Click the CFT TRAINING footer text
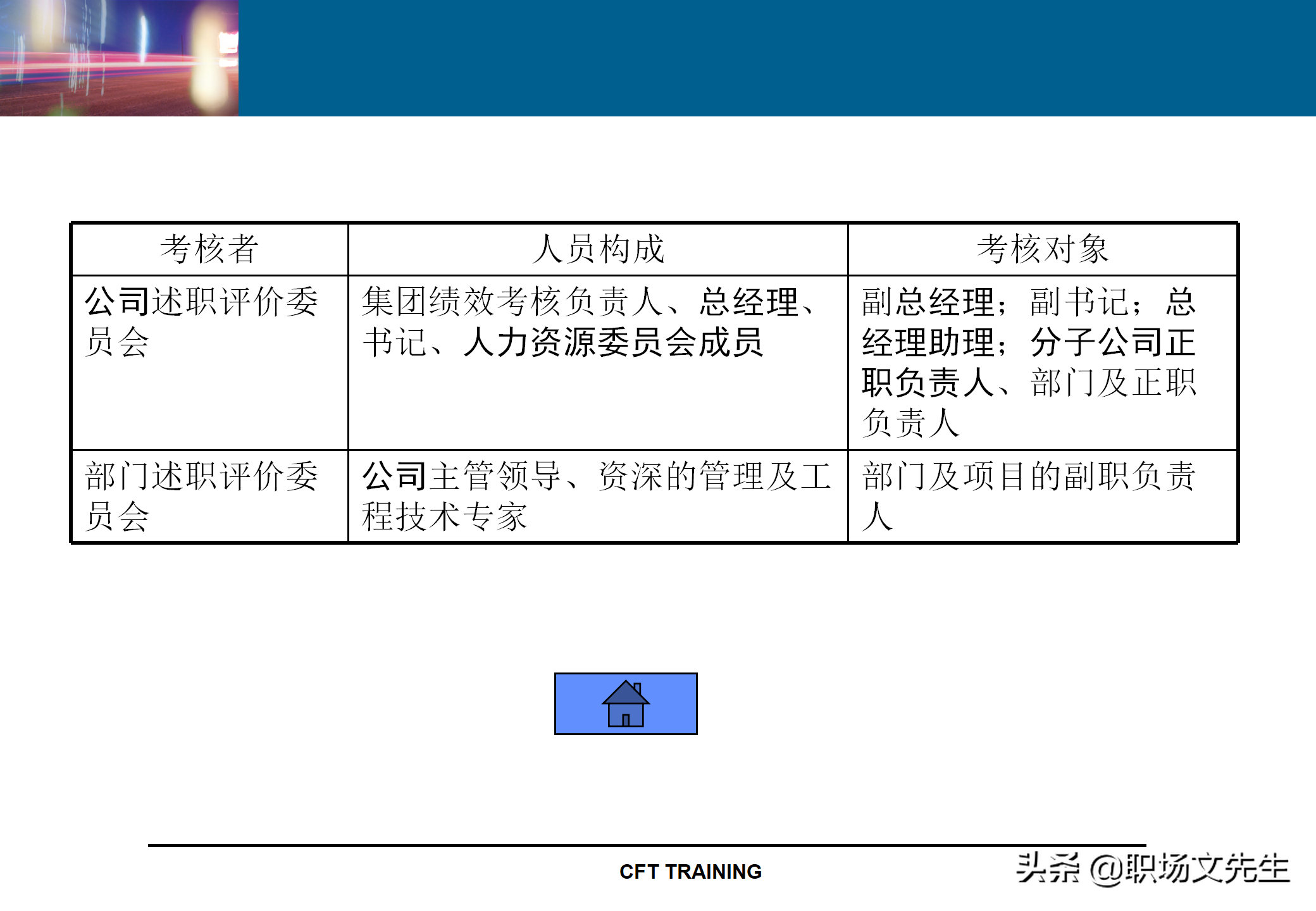The height and width of the screenshot is (911, 1316). (690, 872)
